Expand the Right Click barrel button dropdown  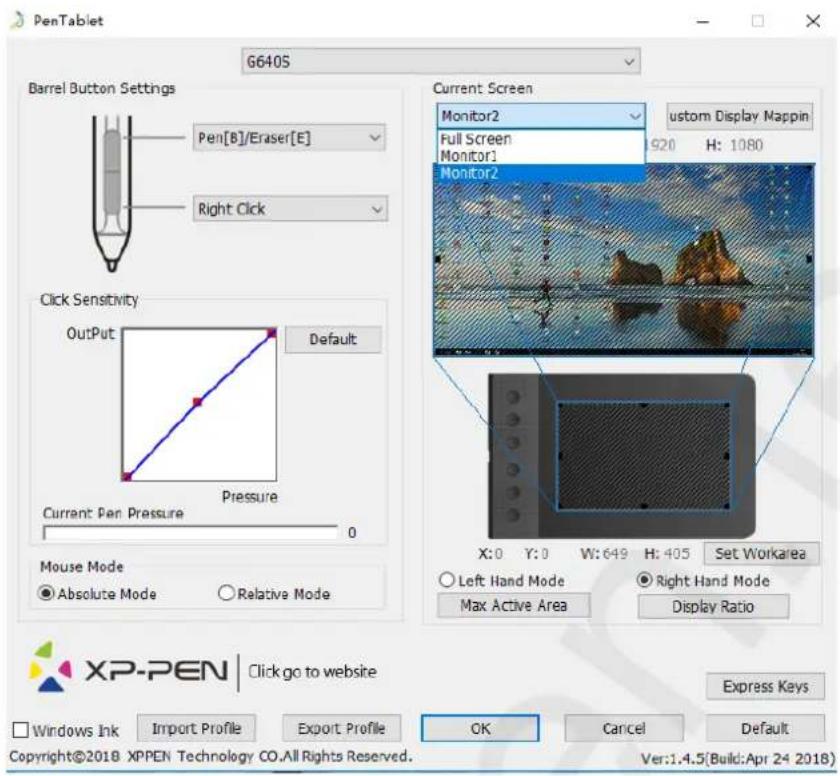coord(290,209)
